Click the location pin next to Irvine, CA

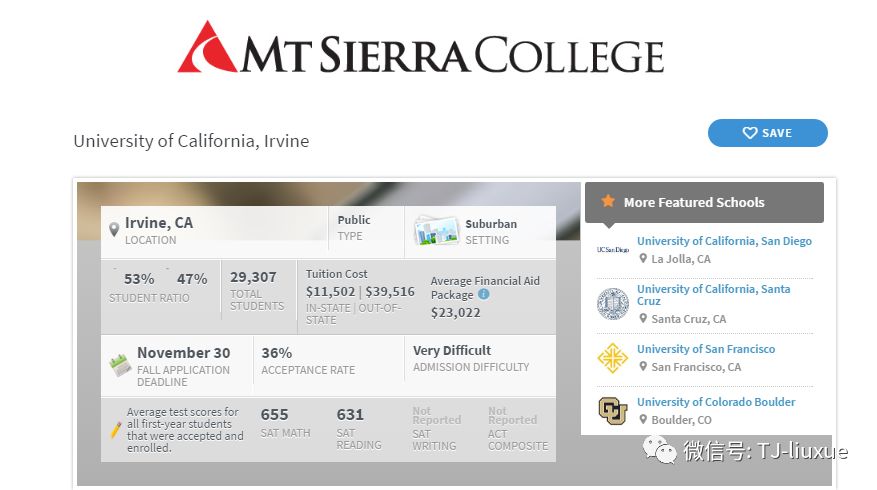[x=114, y=229]
